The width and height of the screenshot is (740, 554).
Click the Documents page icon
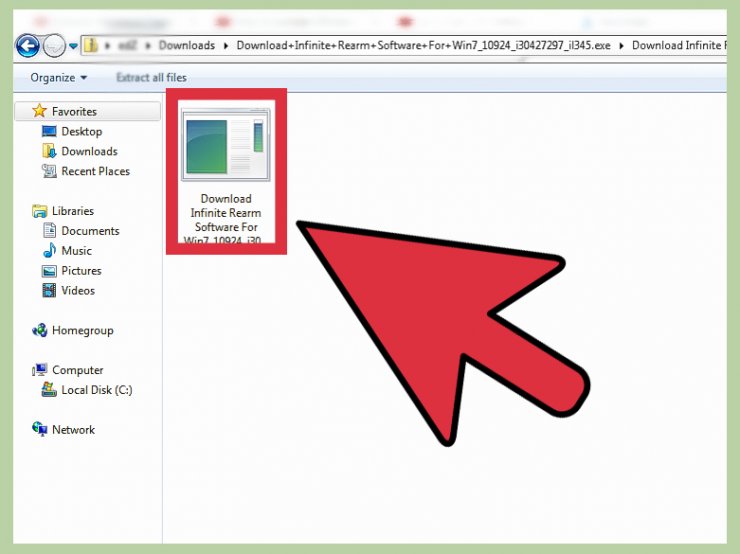(x=49, y=230)
